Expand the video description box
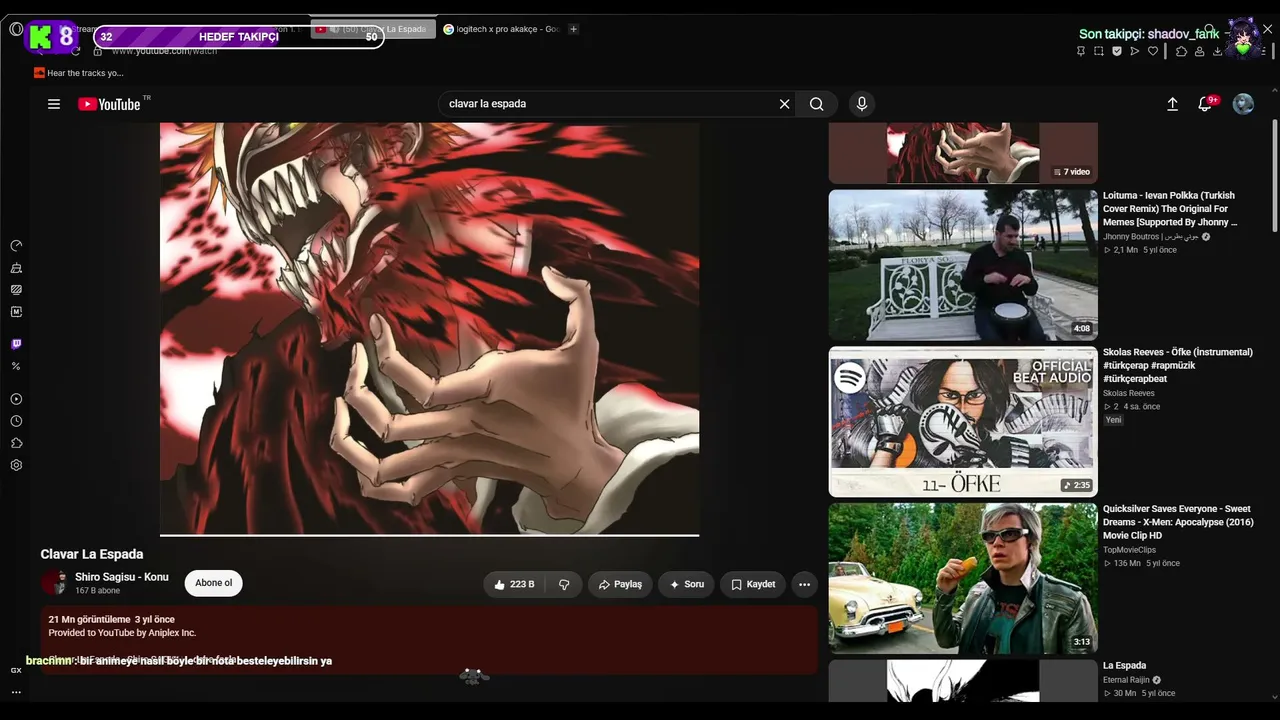 pyautogui.click(x=429, y=639)
